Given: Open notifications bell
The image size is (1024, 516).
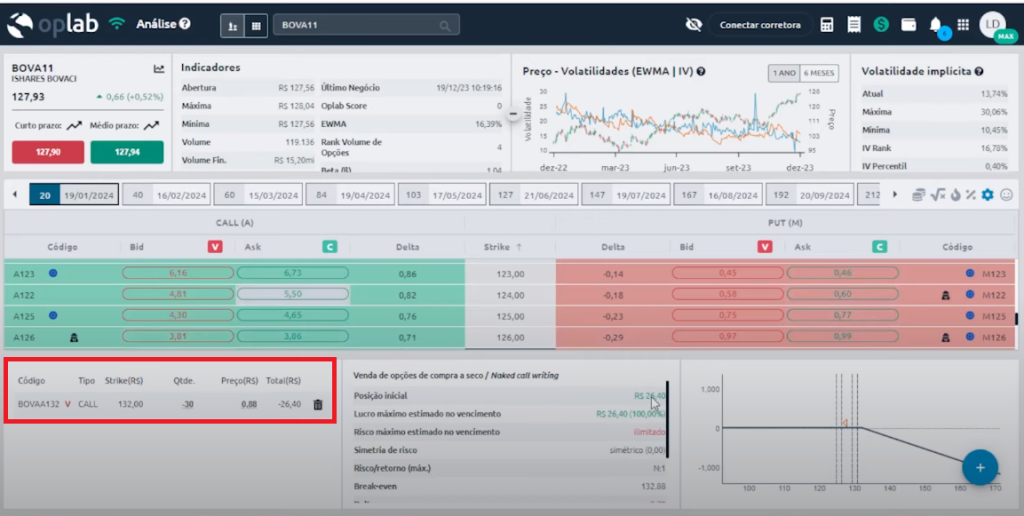Looking at the screenshot, I should click(936, 24).
